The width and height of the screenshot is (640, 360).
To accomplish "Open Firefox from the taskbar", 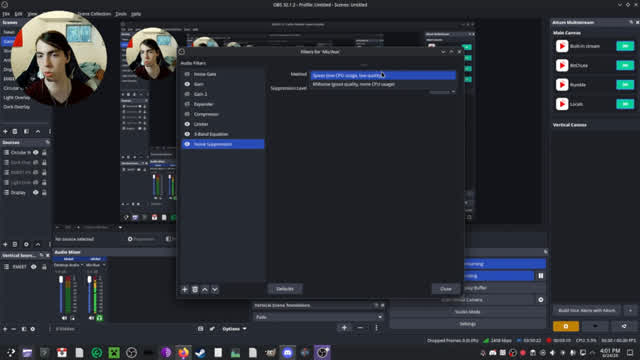I will [183, 352].
